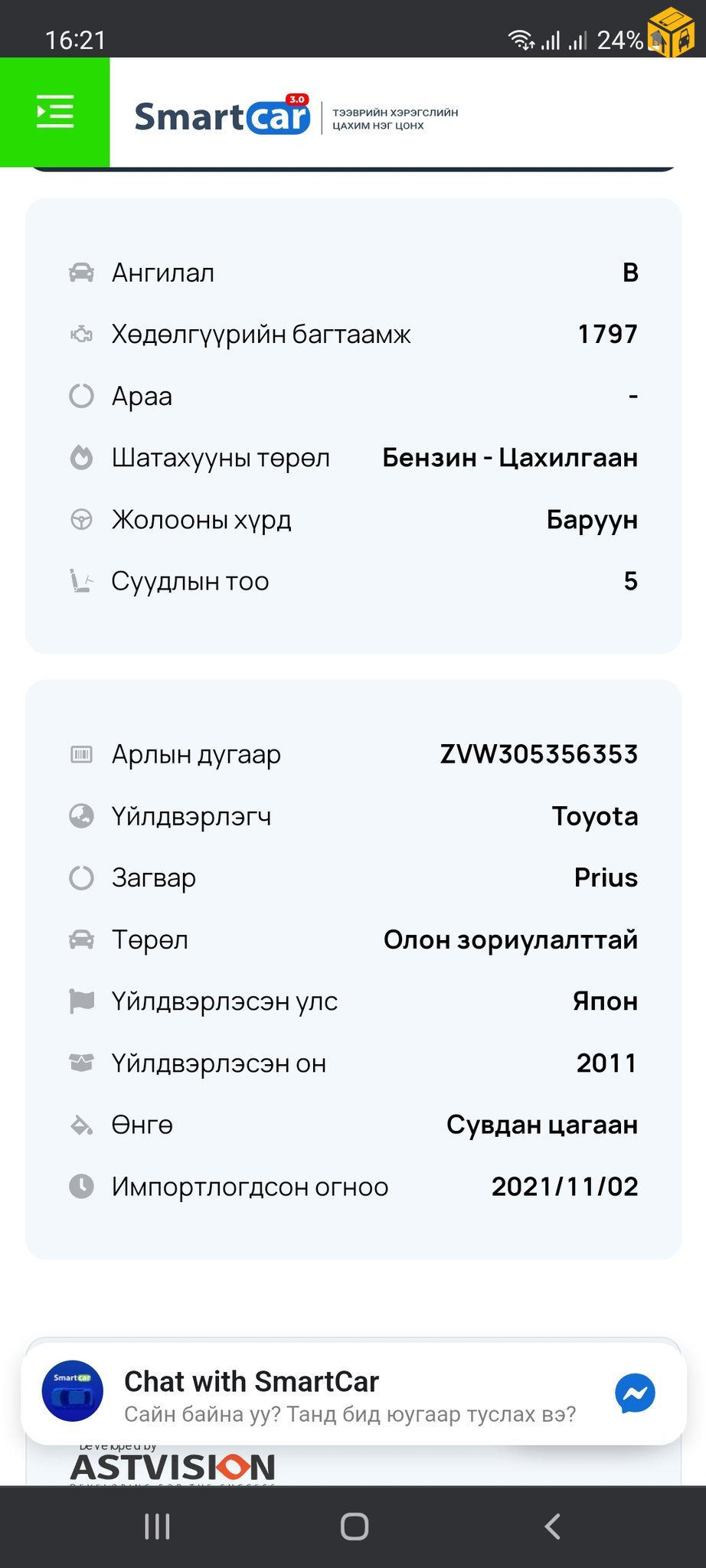Click the ASTVISION developer logo
This screenshot has width=706, height=1568.
(173, 1467)
